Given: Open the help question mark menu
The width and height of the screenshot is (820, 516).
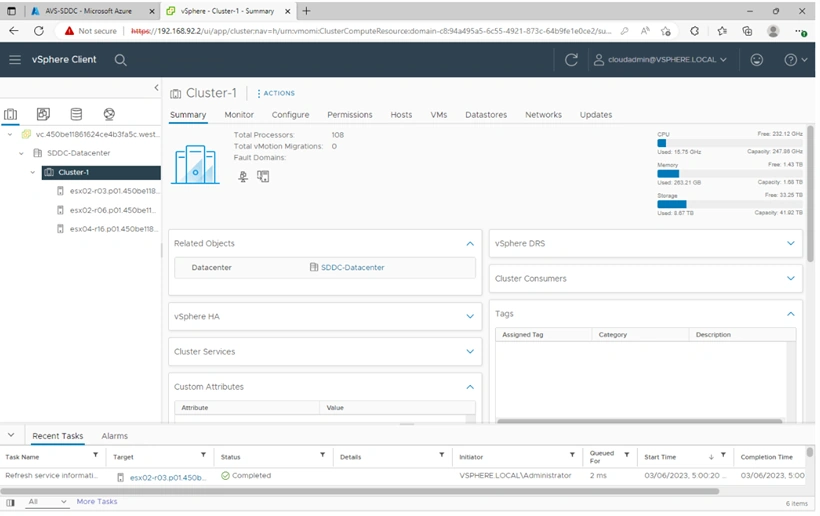Looking at the screenshot, I should [x=795, y=60].
